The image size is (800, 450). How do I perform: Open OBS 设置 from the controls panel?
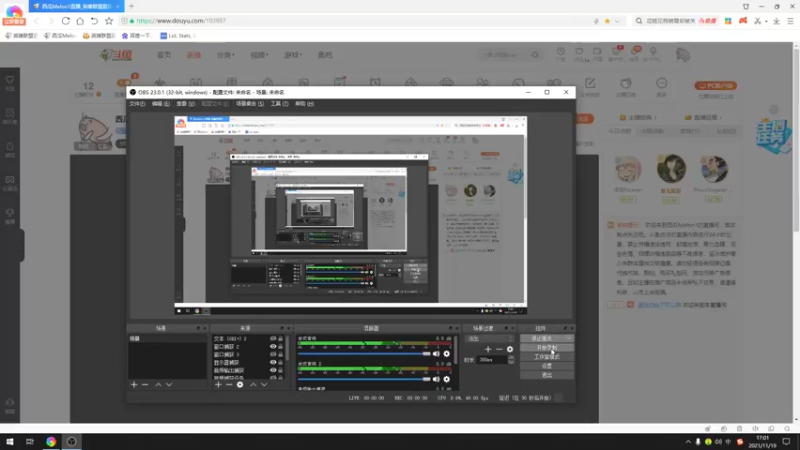(546, 366)
